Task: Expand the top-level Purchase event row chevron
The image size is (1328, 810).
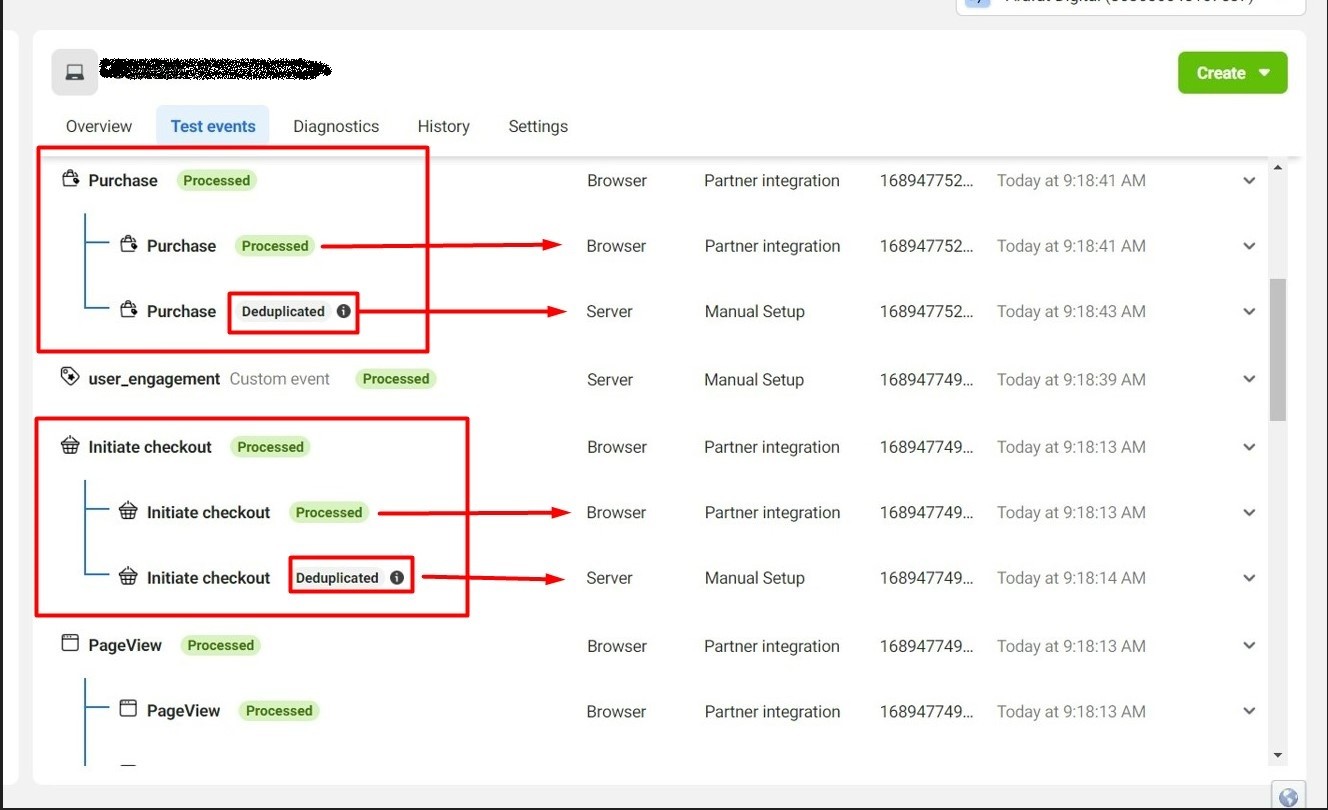Action: (x=1249, y=181)
